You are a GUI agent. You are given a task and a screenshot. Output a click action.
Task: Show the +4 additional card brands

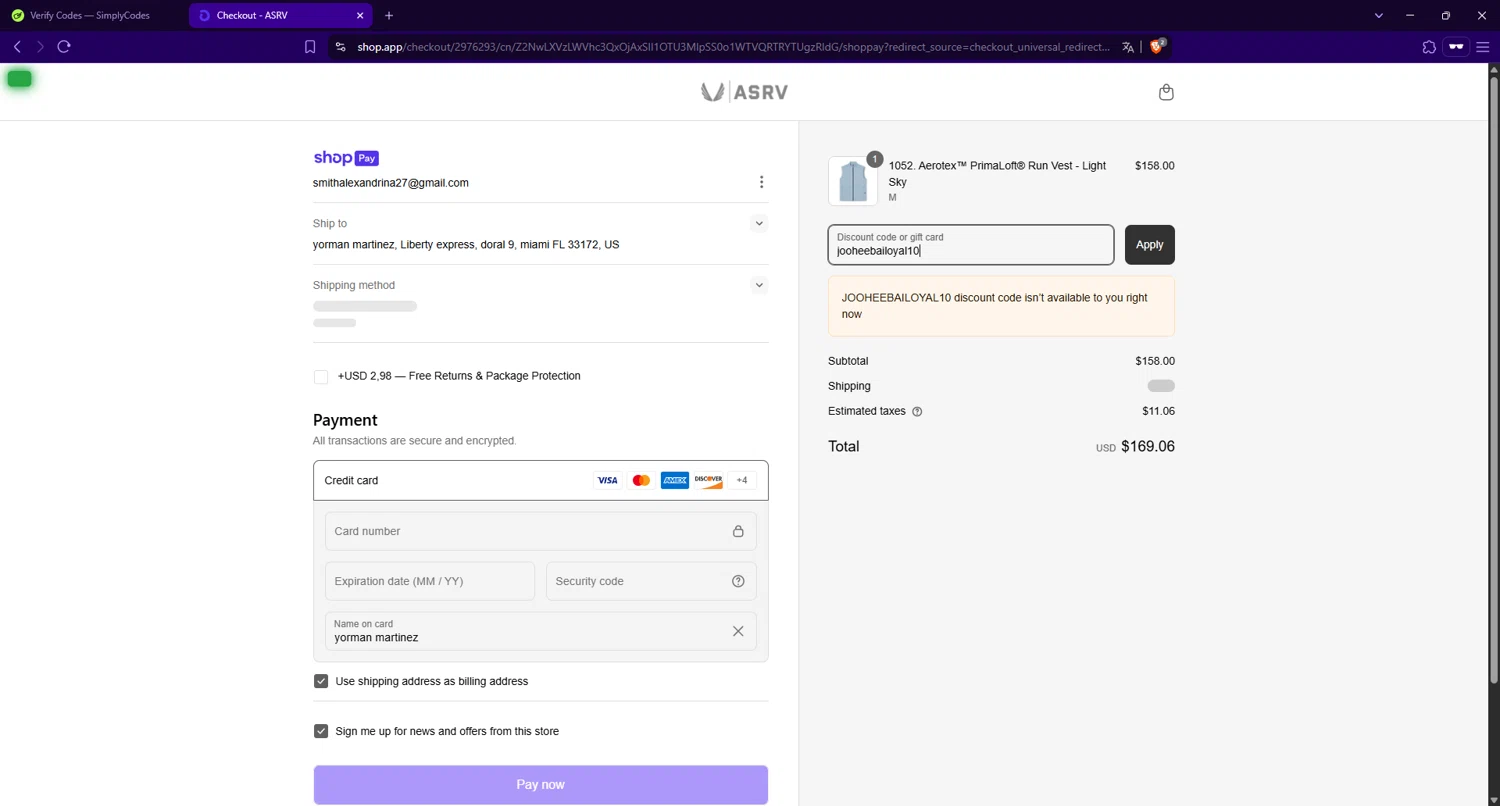point(742,481)
